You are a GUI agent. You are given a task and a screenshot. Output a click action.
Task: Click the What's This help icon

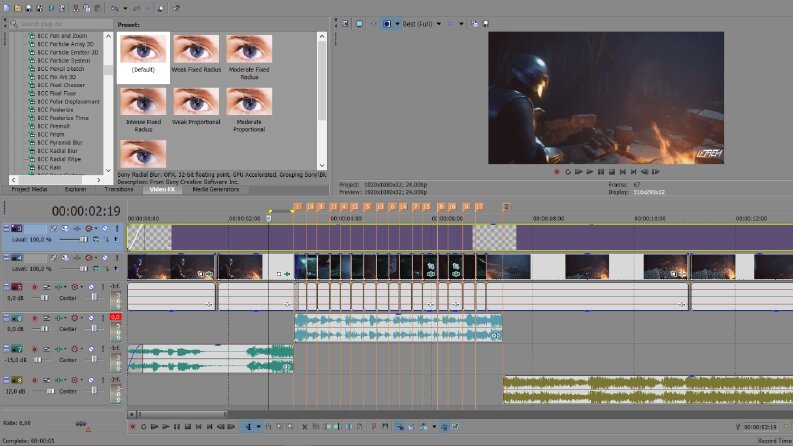[176, 8]
